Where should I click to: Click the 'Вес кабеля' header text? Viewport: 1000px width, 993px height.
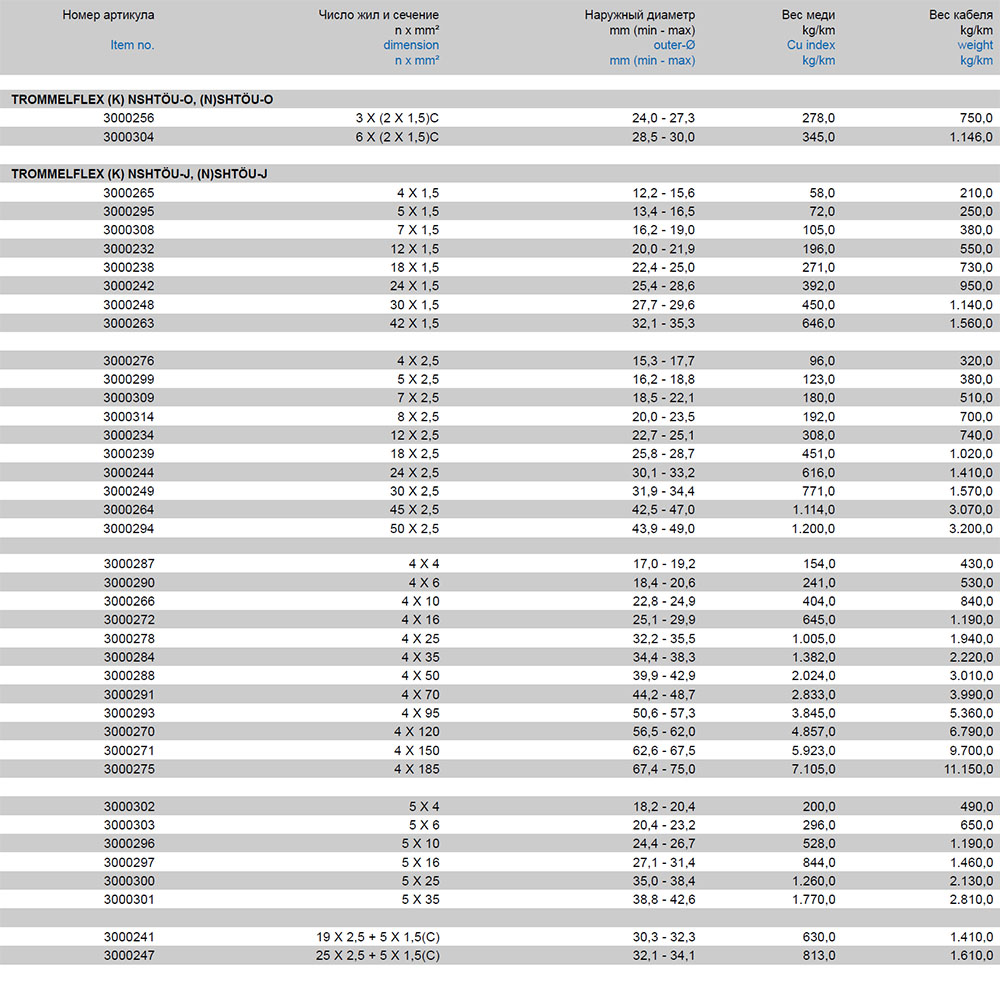960,15
